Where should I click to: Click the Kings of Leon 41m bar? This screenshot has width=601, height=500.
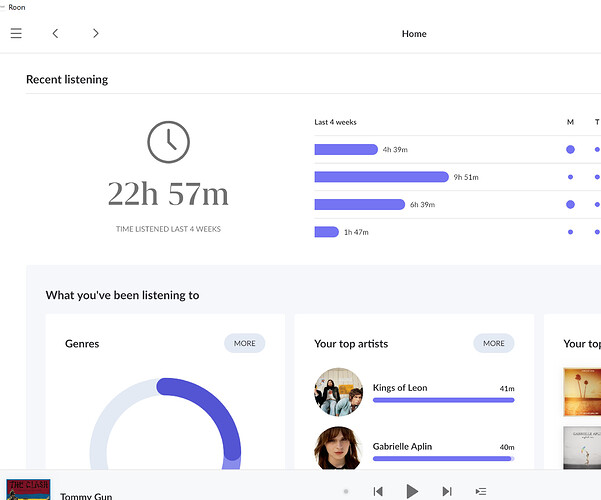pyautogui.click(x=443, y=400)
